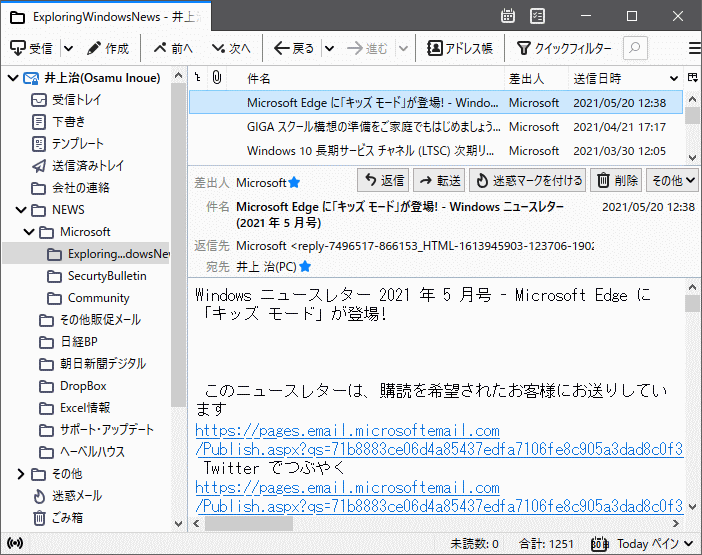Click the message body vertical scrollbar thumb
Screen dimensions: 702x555
point(693,303)
